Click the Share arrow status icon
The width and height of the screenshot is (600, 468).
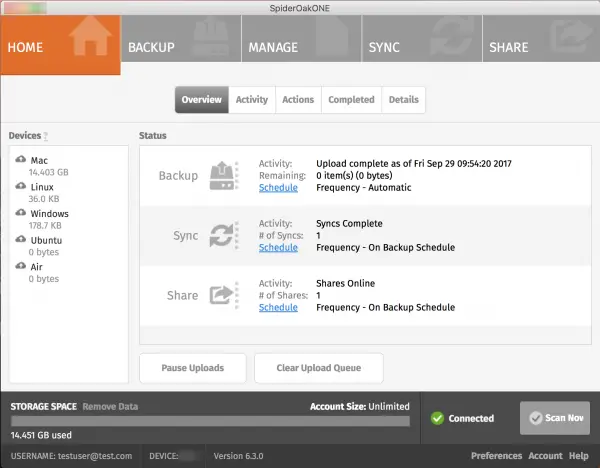221,295
